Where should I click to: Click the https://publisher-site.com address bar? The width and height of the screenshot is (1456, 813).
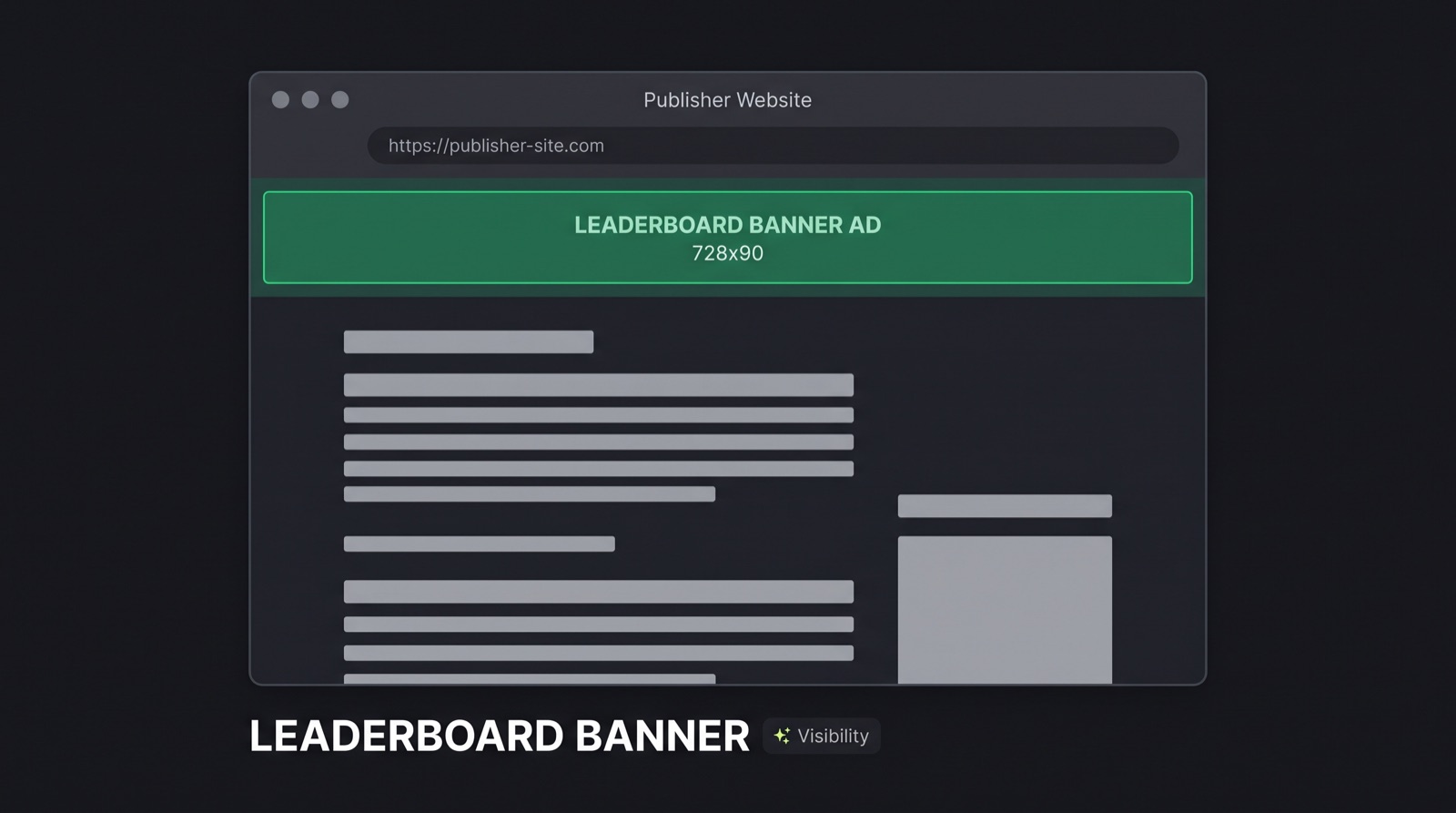773,146
